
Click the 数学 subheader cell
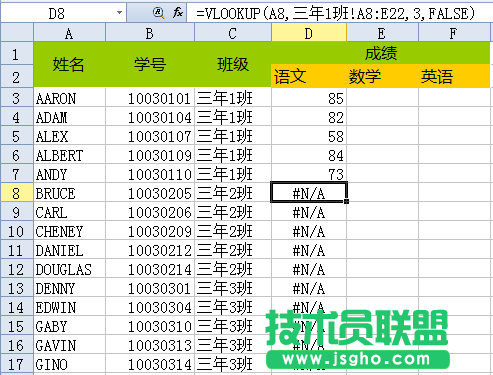click(x=382, y=76)
